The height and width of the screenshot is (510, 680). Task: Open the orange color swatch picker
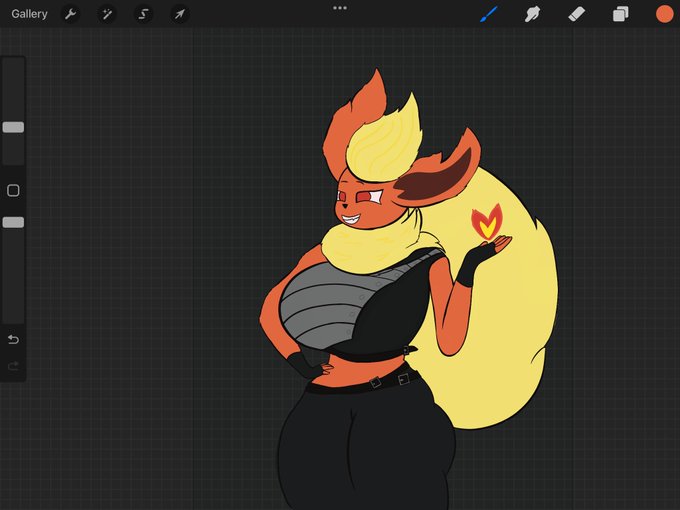tap(664, 14)
